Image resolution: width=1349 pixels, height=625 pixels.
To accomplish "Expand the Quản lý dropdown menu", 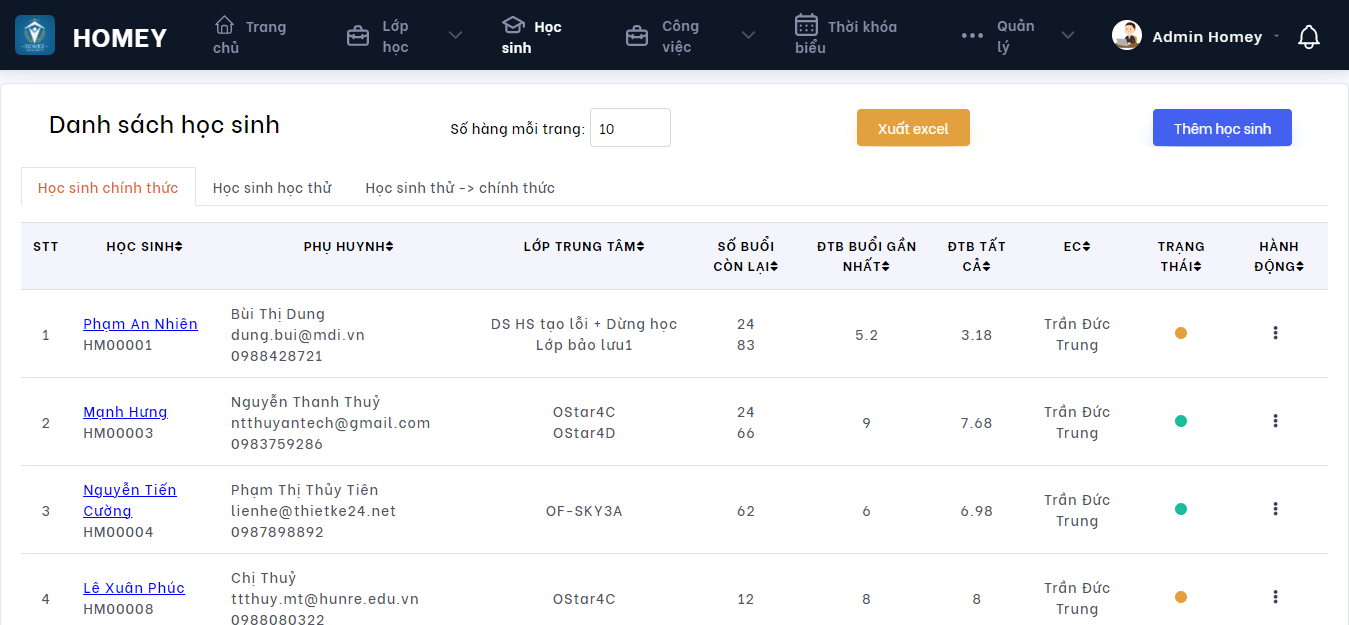I will [1068, 36].
